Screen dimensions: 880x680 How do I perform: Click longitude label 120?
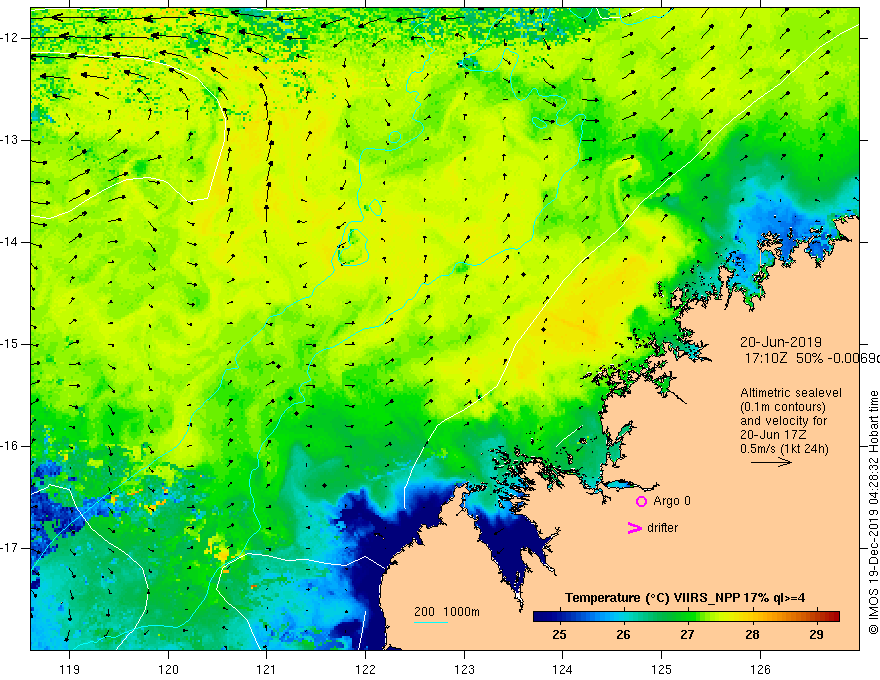pyautogui.click(x=168, y=669)
